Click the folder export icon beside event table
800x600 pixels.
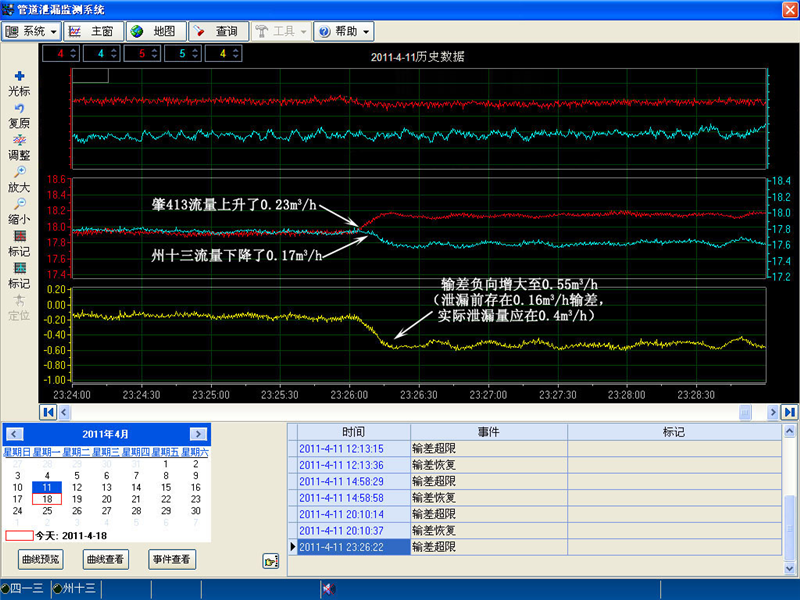pos(270,561)
